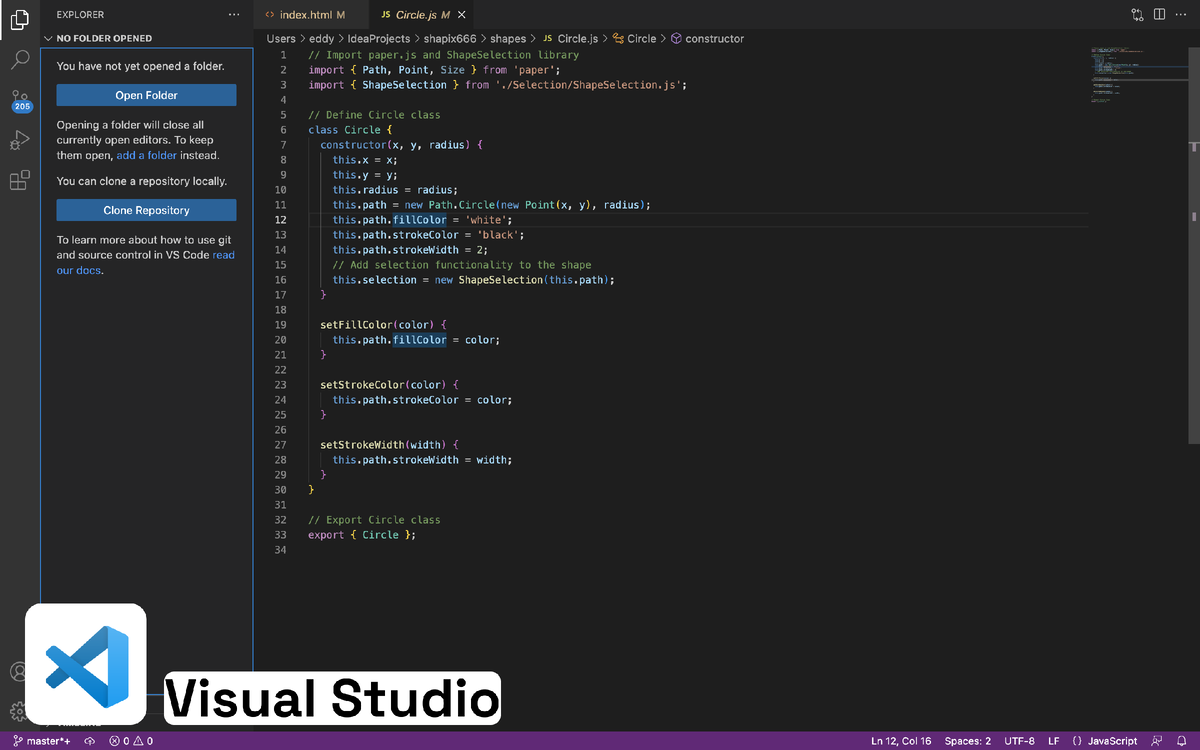Viewport: 1200px width, 750px height.
Task: Click setStrokeColor method name
Action: click(x=362, y=385)
